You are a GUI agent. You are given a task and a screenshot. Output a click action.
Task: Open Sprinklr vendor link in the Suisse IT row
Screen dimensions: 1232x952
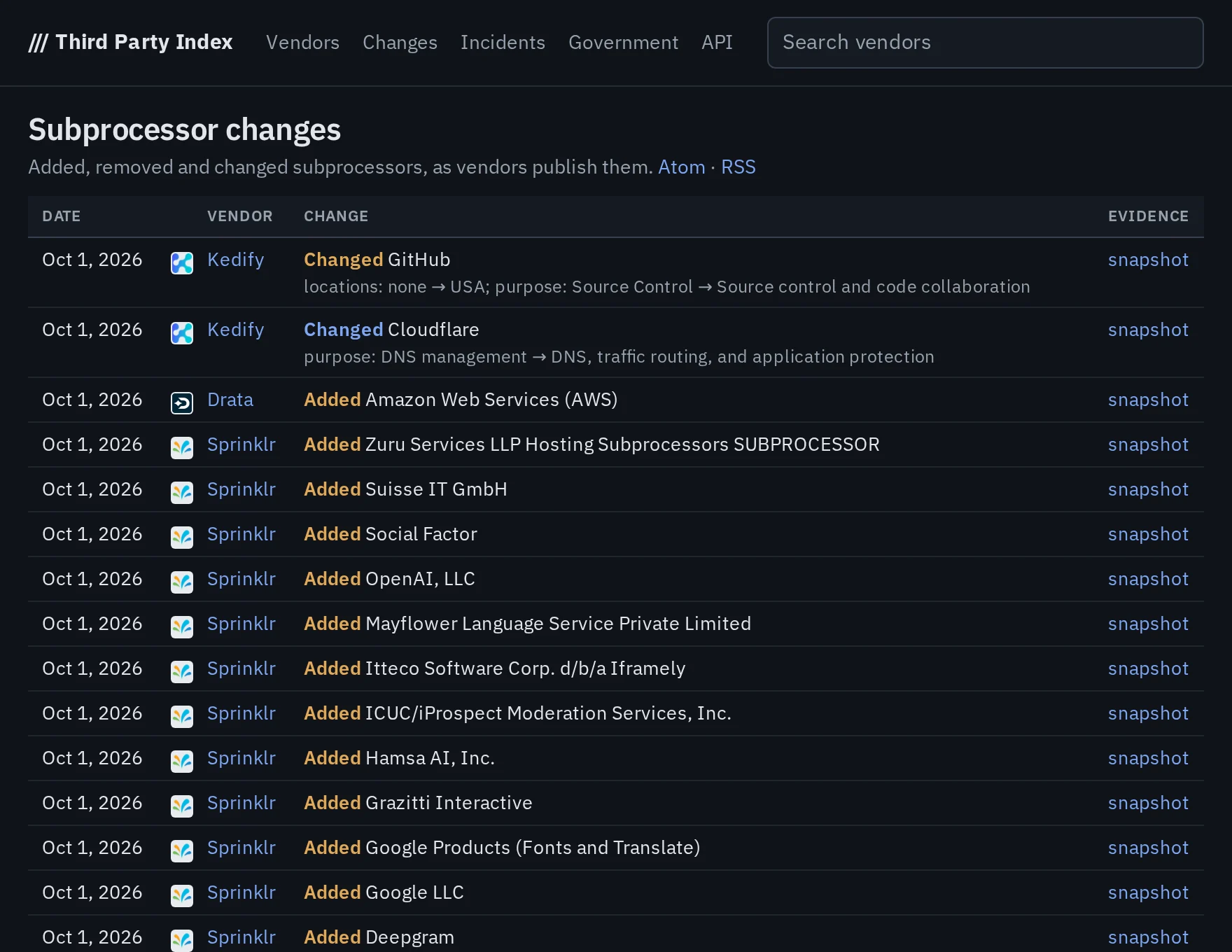[241, 489]
